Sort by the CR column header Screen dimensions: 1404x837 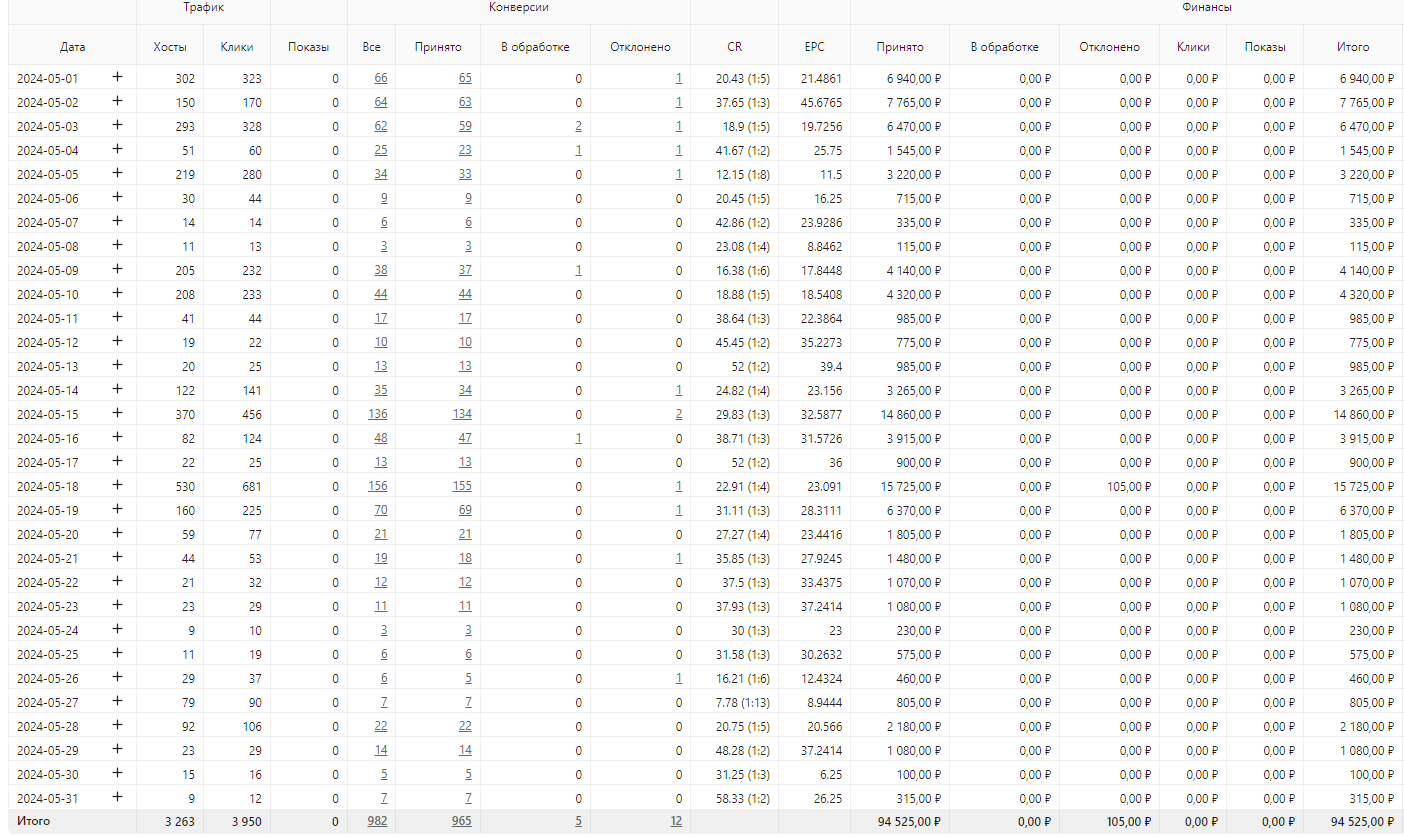pos(735,47)
